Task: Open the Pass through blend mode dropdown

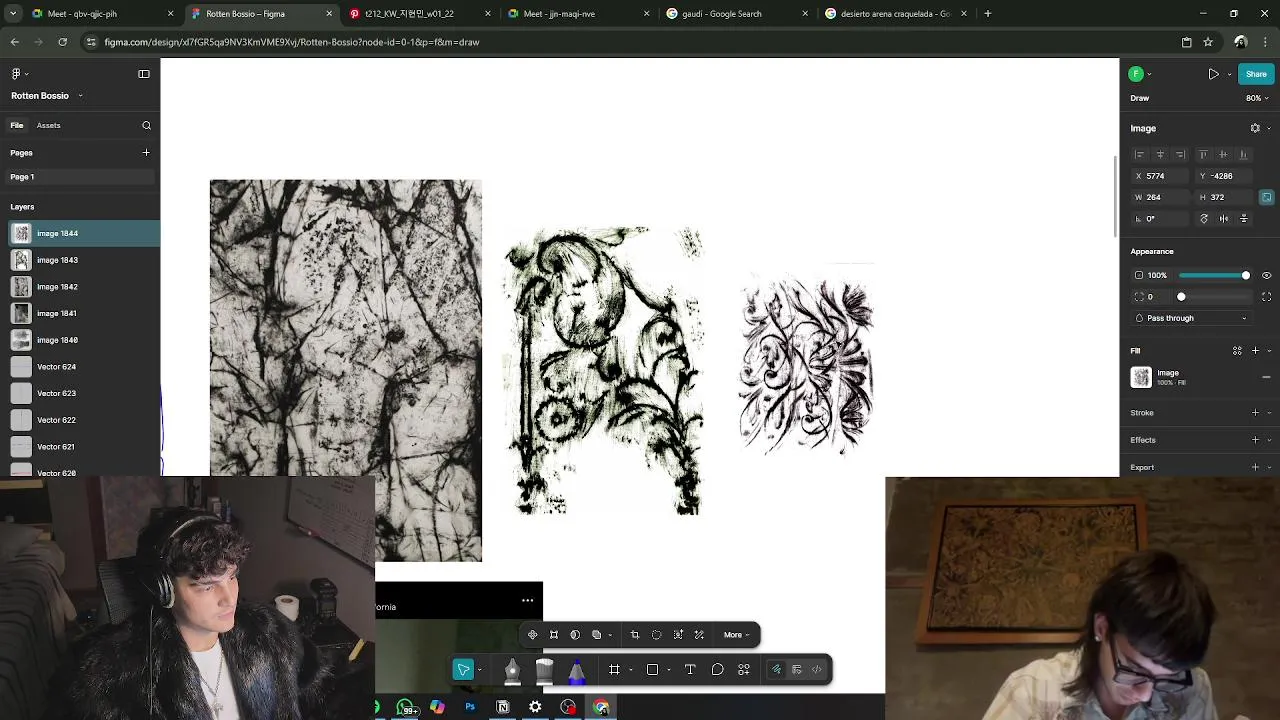Action: click(1192, 318)
